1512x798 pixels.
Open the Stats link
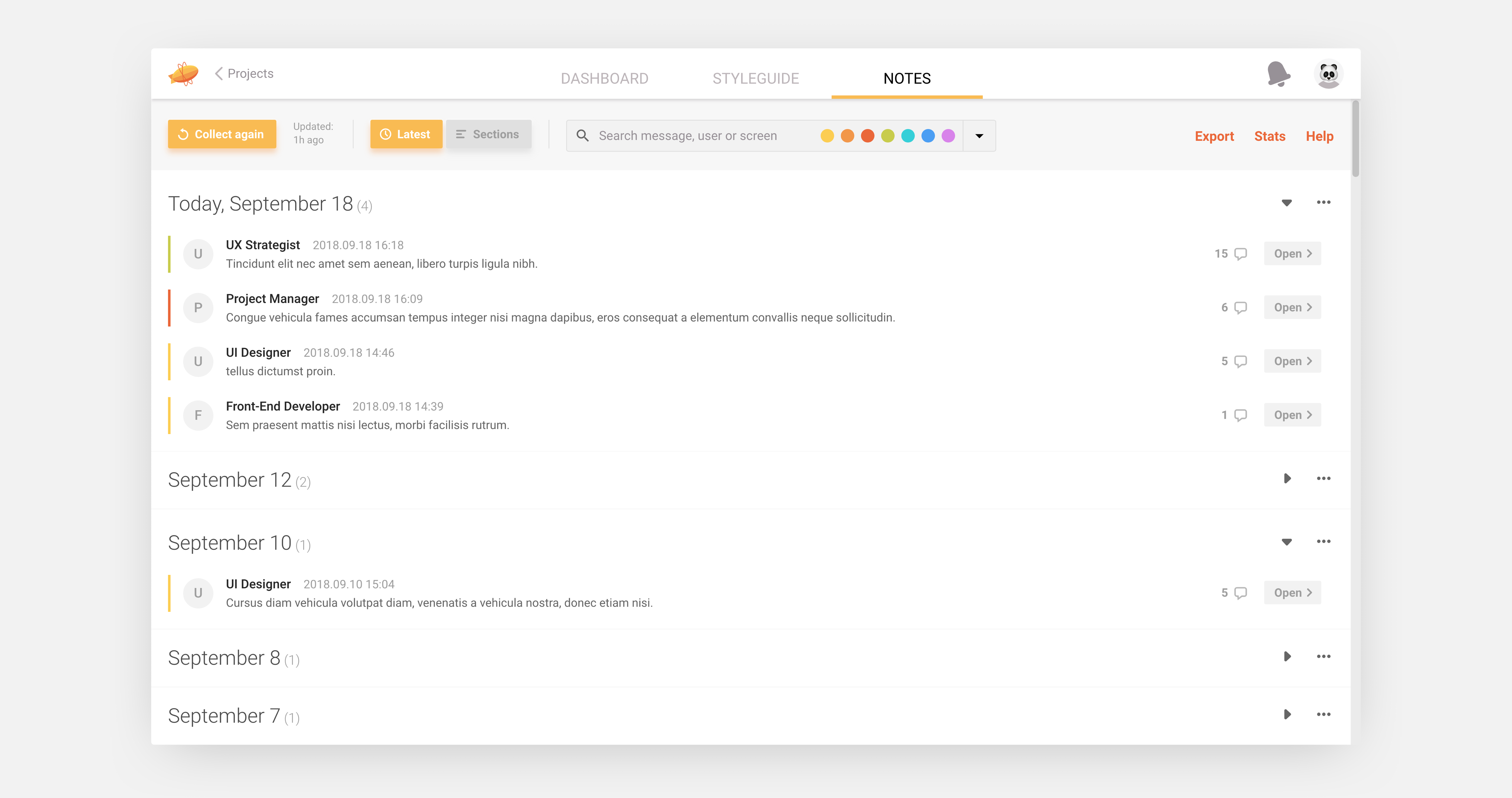coord(1269,136)
